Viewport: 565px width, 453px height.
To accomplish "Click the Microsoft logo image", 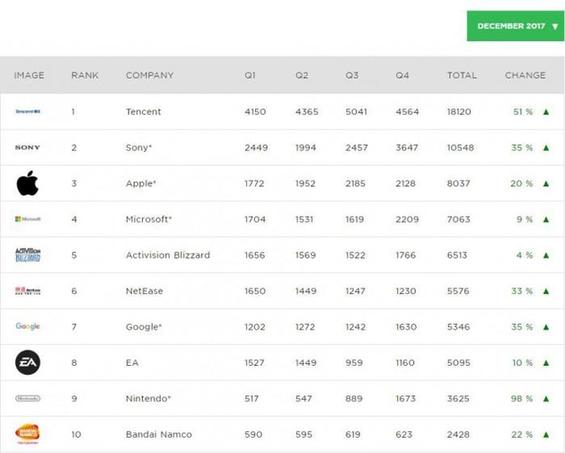I will [28, 219].
